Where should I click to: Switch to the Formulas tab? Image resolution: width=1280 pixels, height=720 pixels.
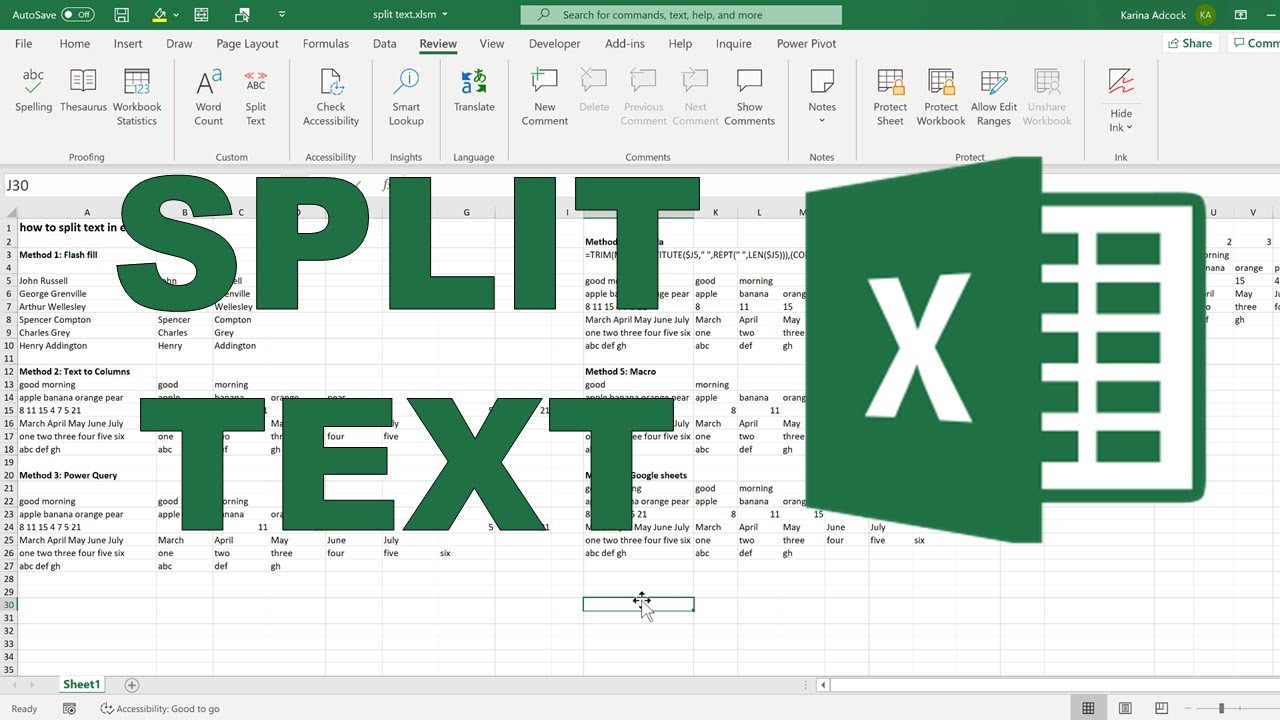326,44
